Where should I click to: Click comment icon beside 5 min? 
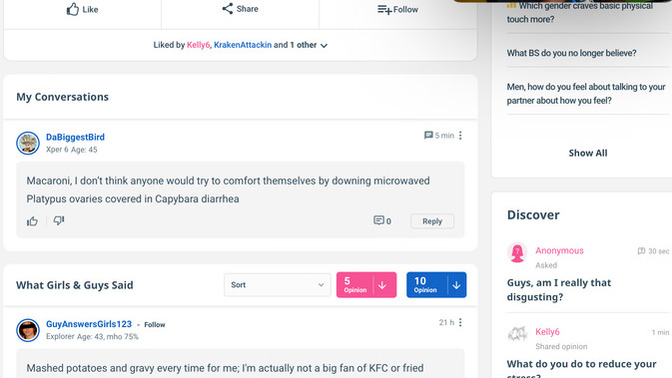[x=428, y=135]
